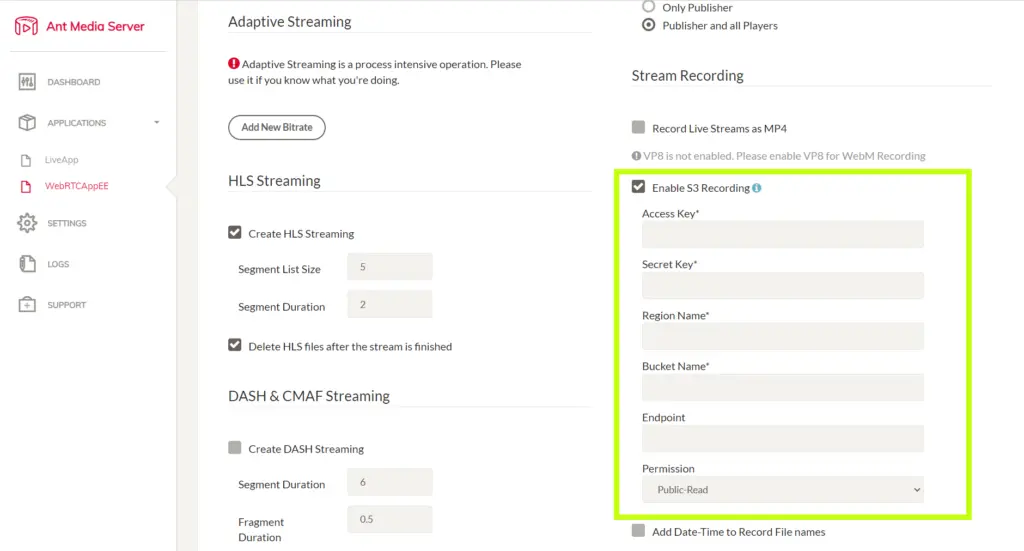Image resolution: width=1024 pixels, height=551 pixels.
Task: Click the Ant Media Server title link
Action: 95,27
